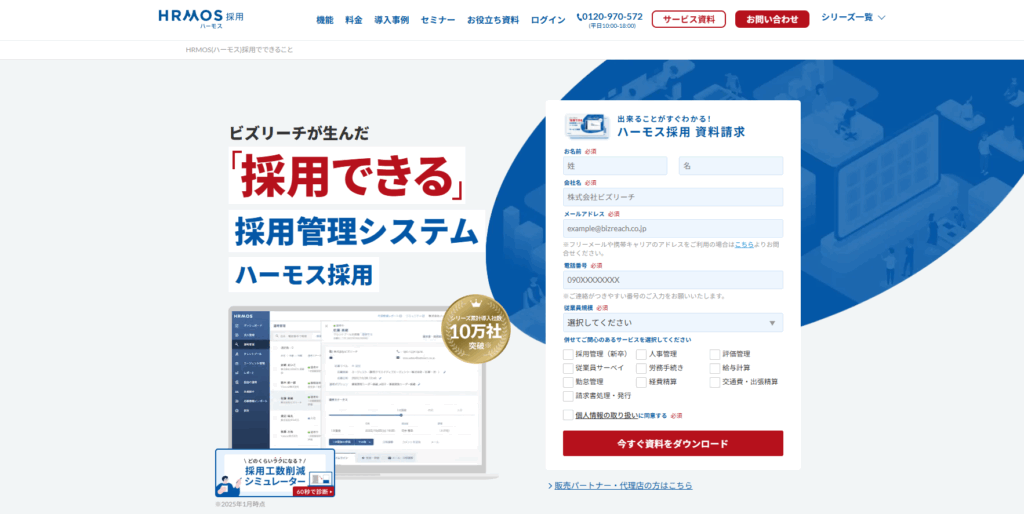Tick the 個人情報の取り扱い consent checkbox

(x=568, y=415)
